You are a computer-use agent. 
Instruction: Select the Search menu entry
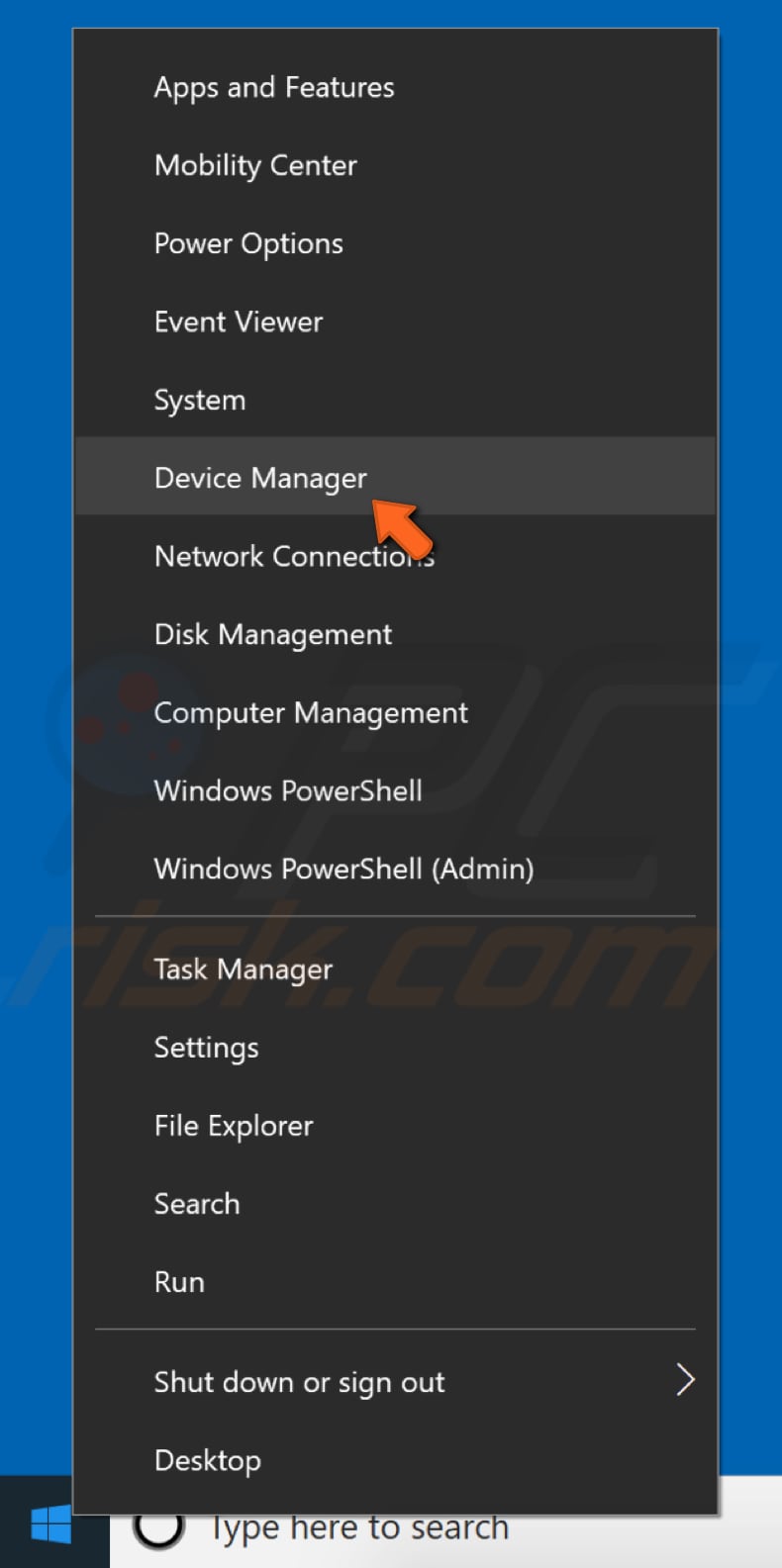tap(197, 1204)
